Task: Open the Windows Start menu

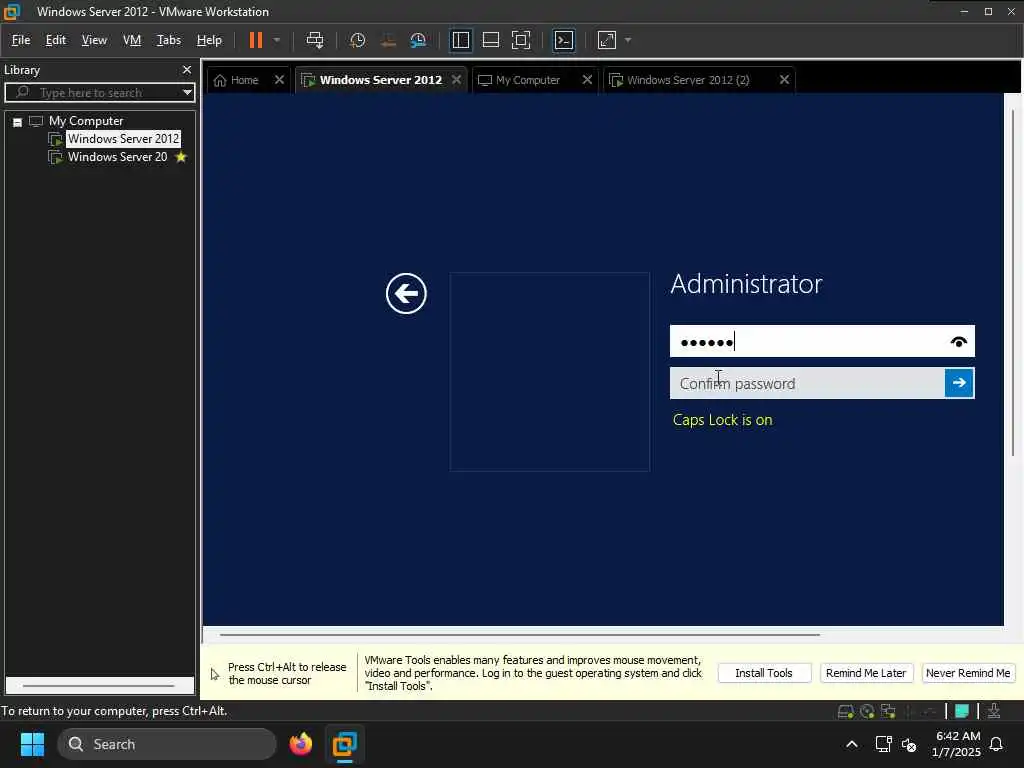Action: pyautogui.click(x=32, y=744)
